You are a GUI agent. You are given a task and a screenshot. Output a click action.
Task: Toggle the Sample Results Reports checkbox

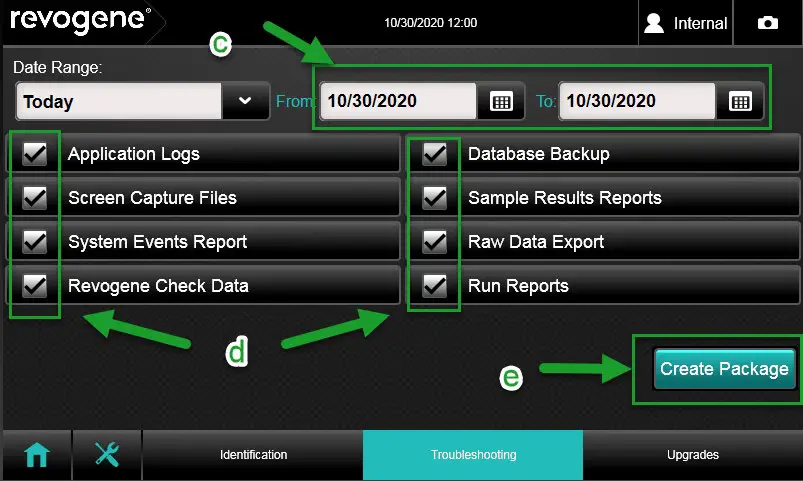tap(434, 198)
